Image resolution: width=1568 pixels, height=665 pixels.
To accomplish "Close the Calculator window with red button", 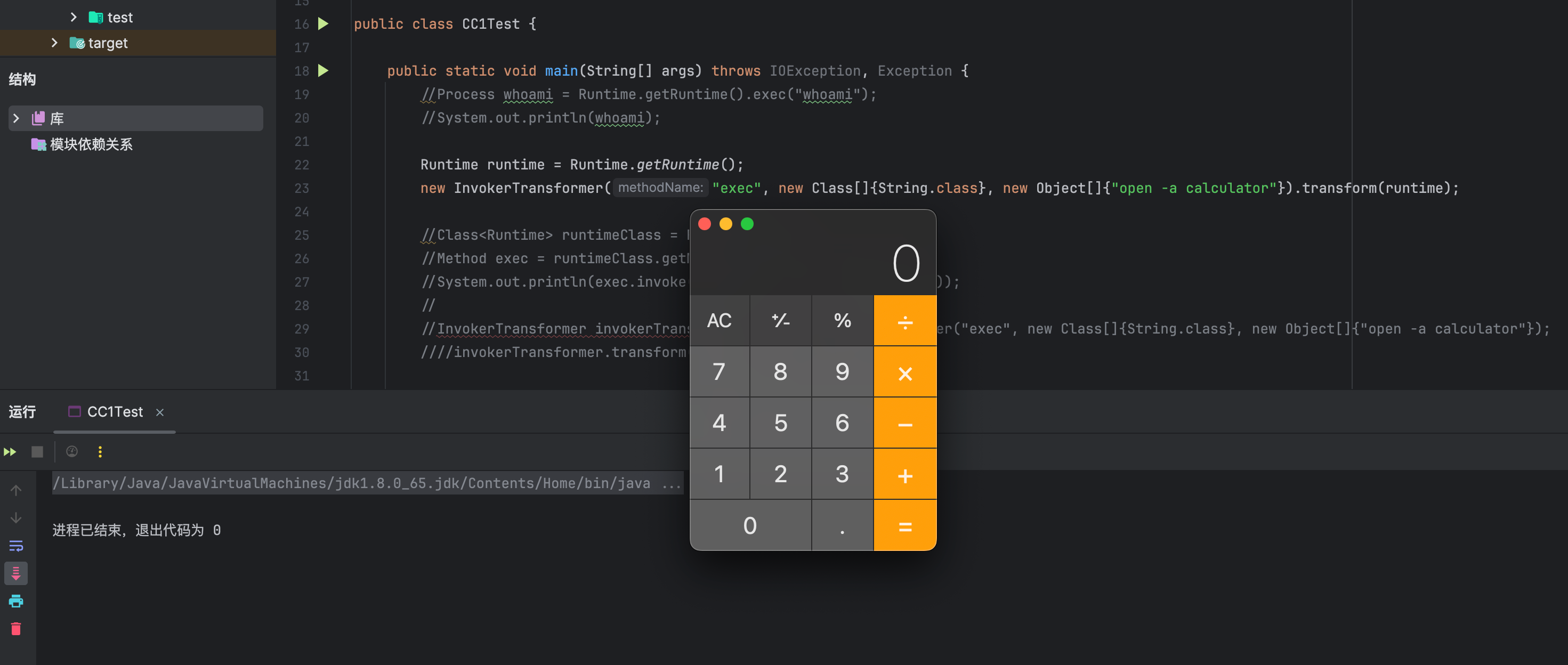I will (x=704, y=224).
